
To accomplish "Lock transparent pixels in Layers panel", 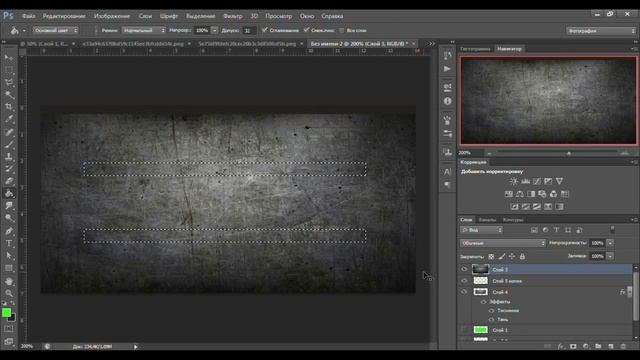I will [491, 256].
